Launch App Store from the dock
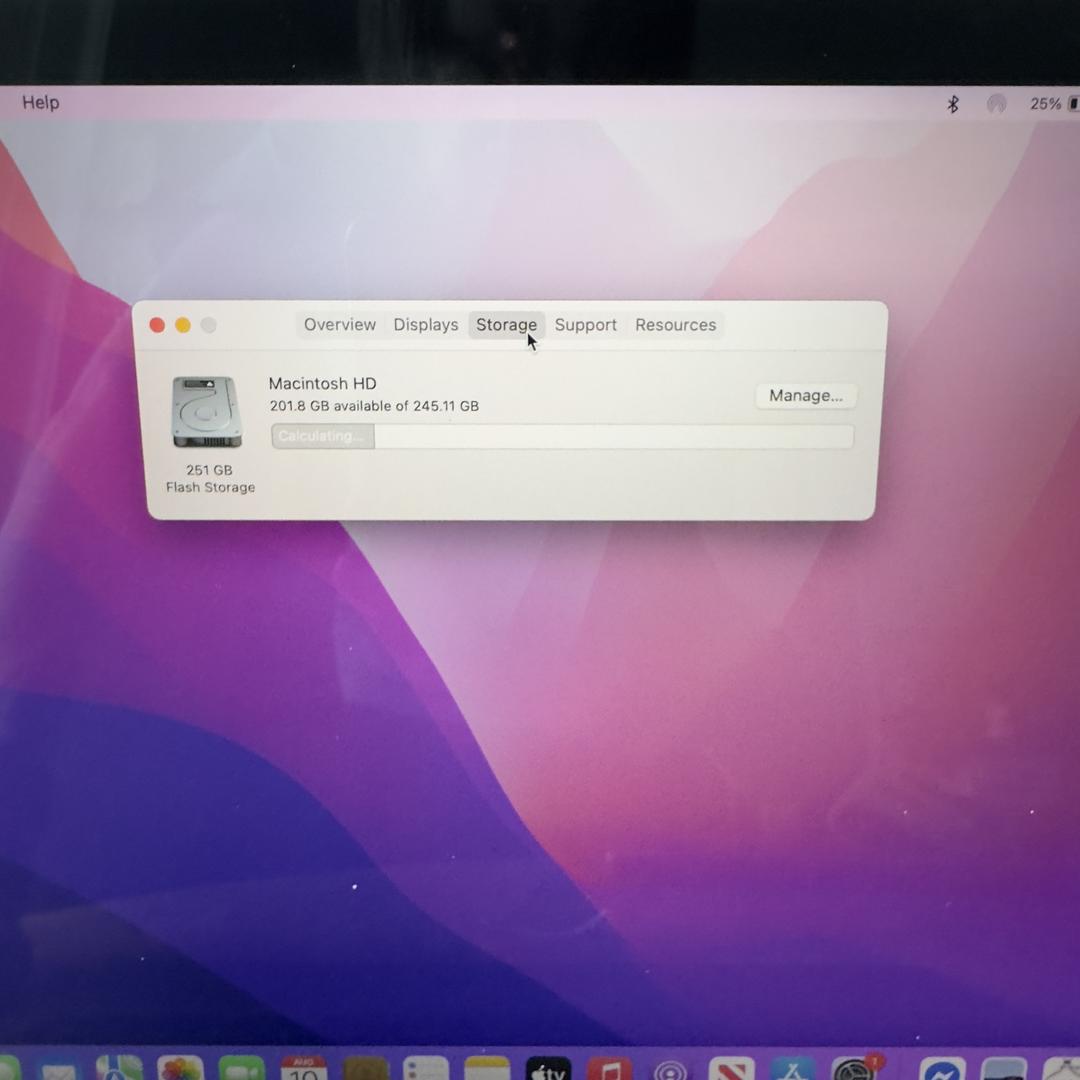The image size is (1080, 1080). click(x=793, y=1068)
